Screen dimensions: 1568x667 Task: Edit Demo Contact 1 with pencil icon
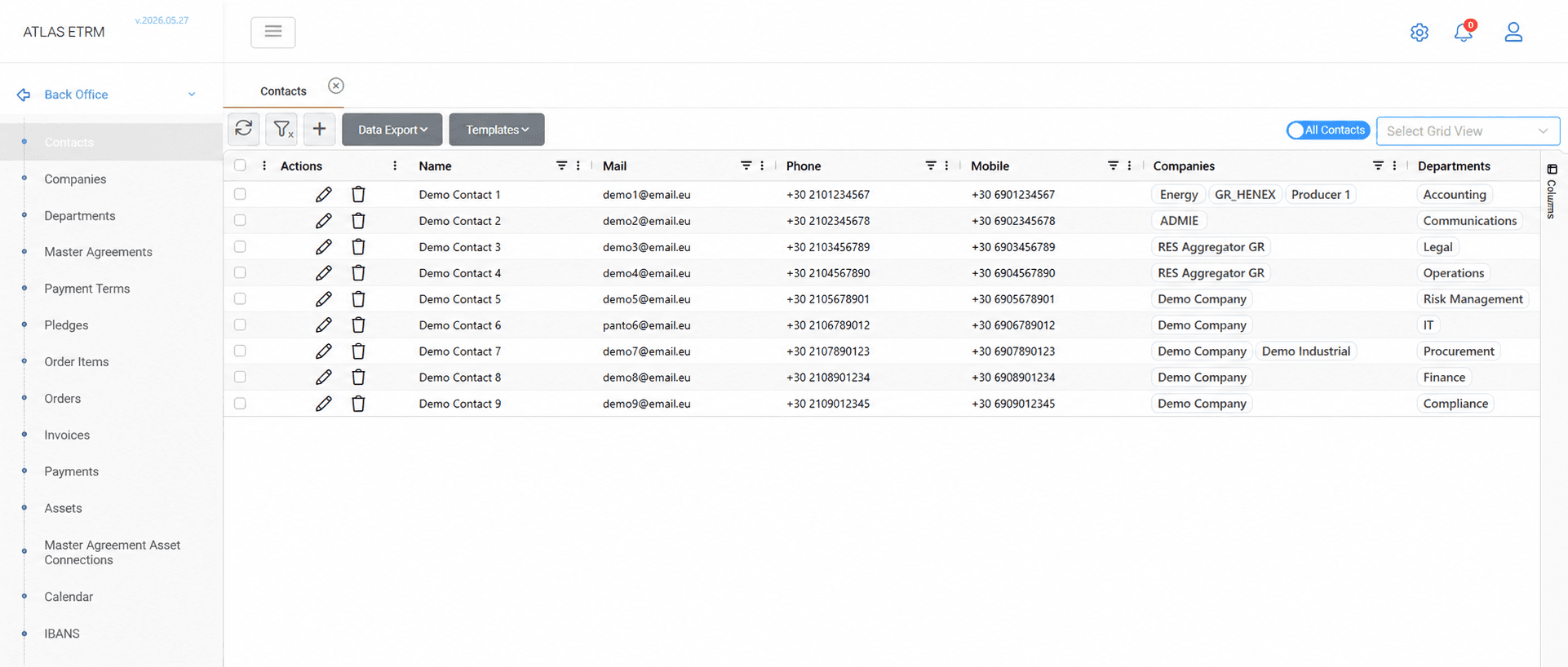(324, 194)
